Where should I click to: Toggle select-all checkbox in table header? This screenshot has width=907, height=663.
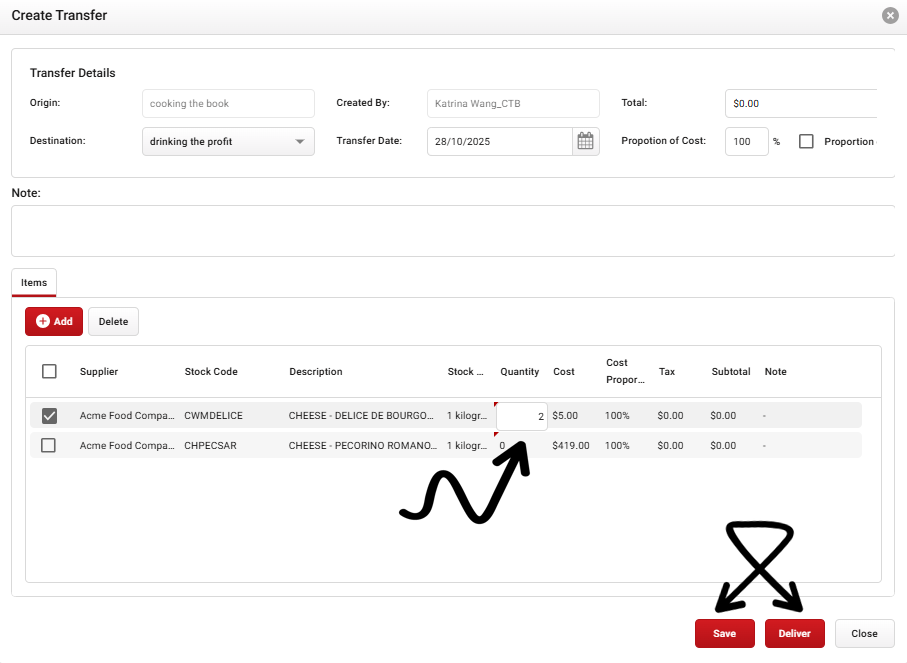[49, 371]
